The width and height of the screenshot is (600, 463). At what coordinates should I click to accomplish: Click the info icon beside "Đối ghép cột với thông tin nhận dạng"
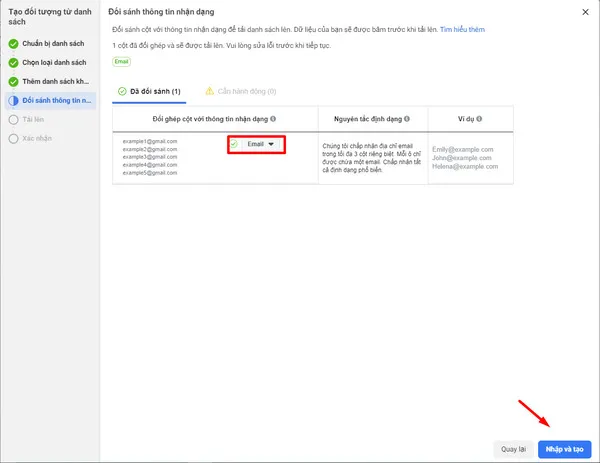click(x=275, y=119)
